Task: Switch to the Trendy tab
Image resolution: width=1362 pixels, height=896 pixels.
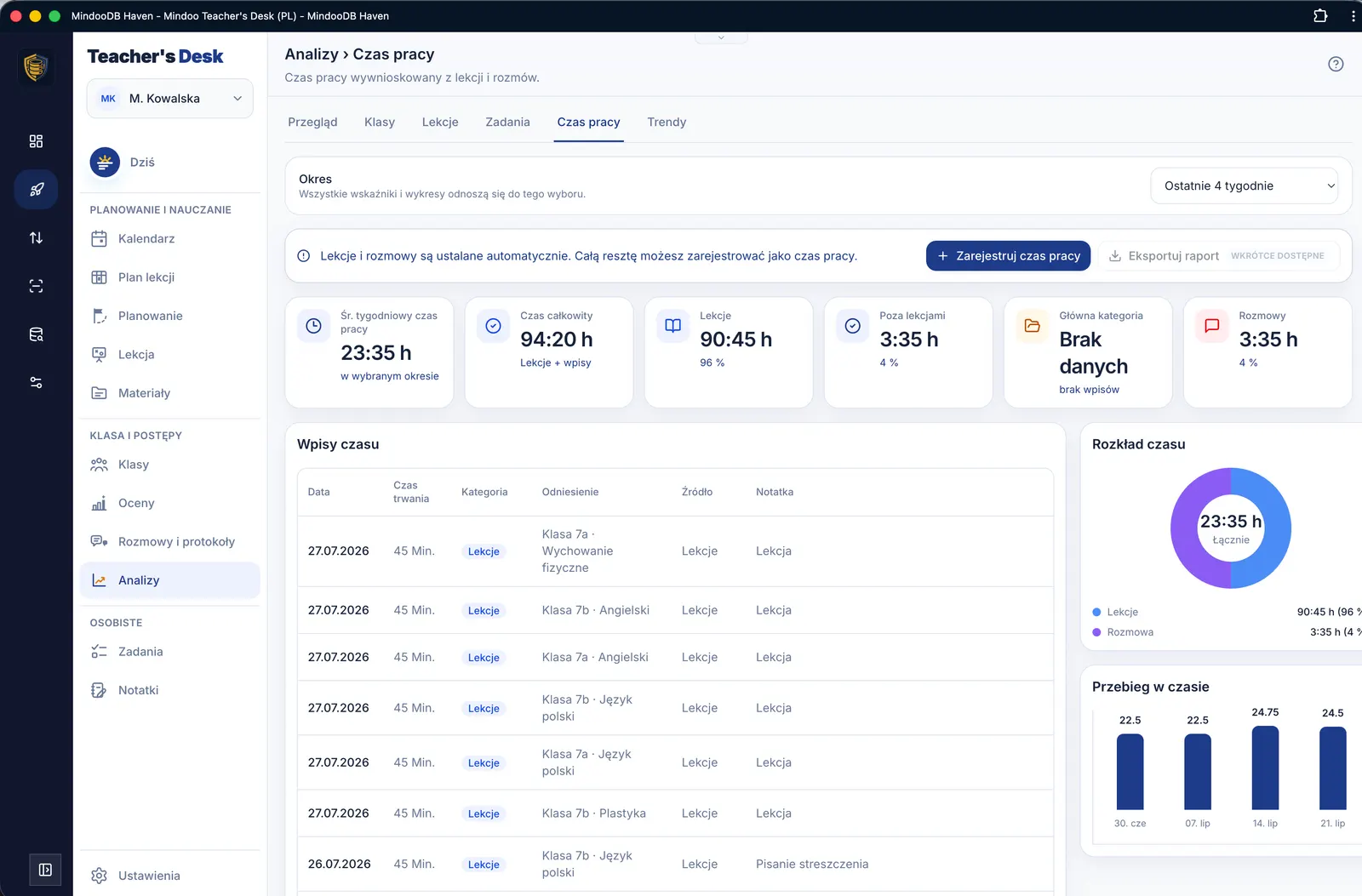Action: pos(667,123)
